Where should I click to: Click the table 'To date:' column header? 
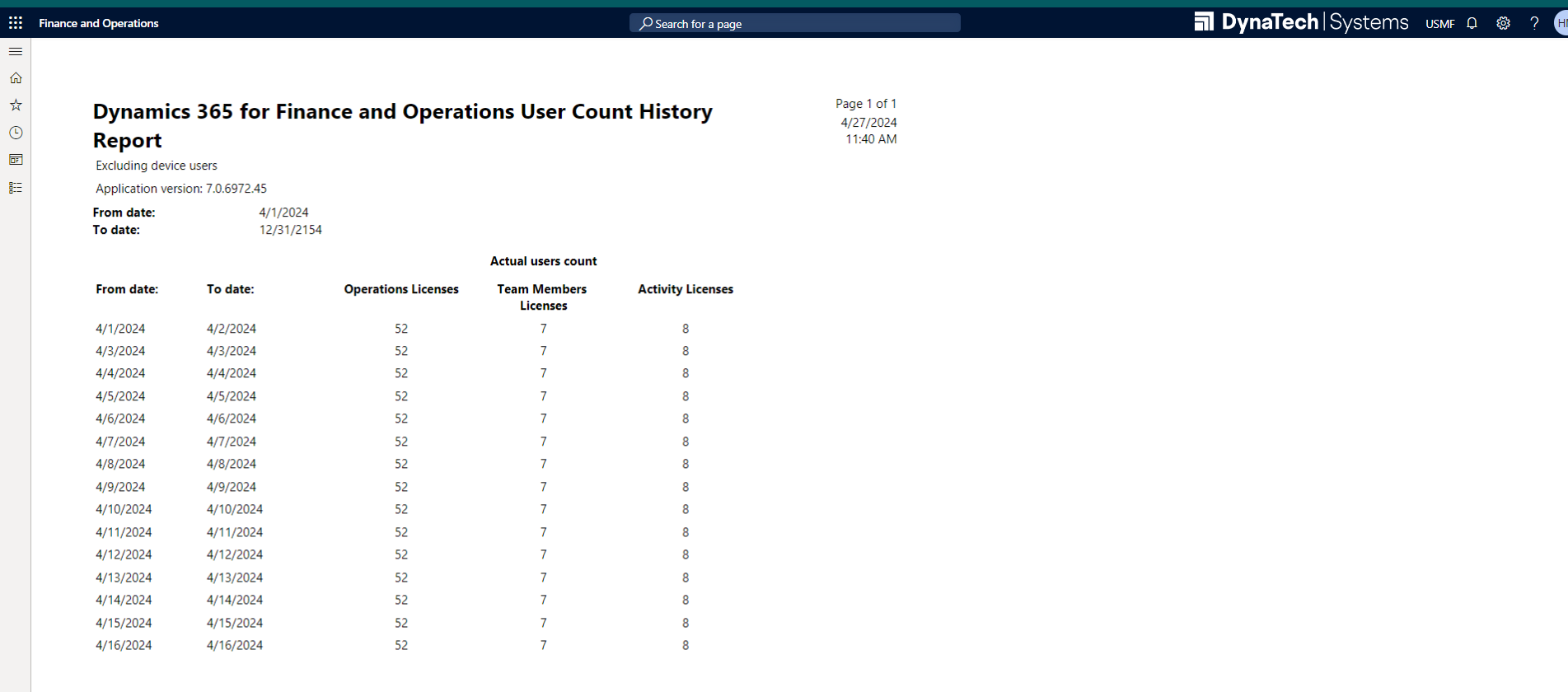[231, 289]
